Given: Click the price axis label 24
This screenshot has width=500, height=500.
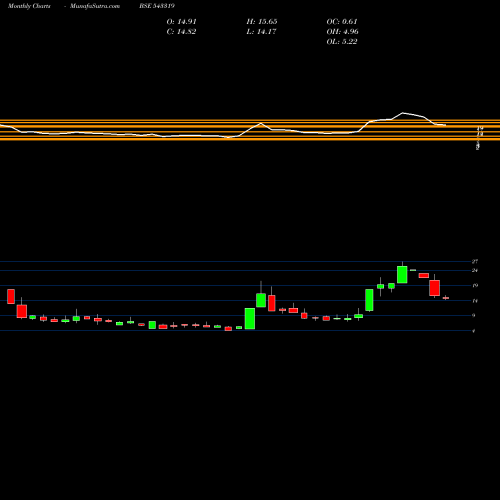Looking at the screenshot, I should (x=475, y=270).
